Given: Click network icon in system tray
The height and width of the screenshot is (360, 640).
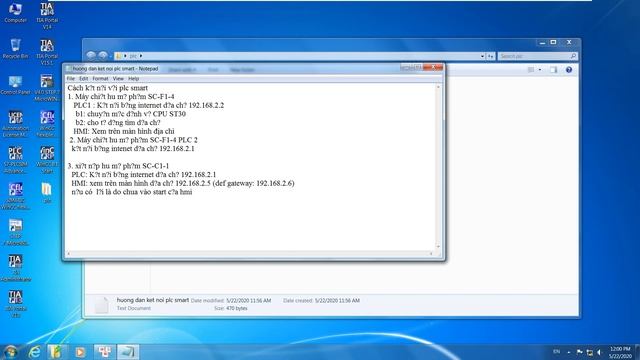Looking at the screenshot, I should (589, 352).
